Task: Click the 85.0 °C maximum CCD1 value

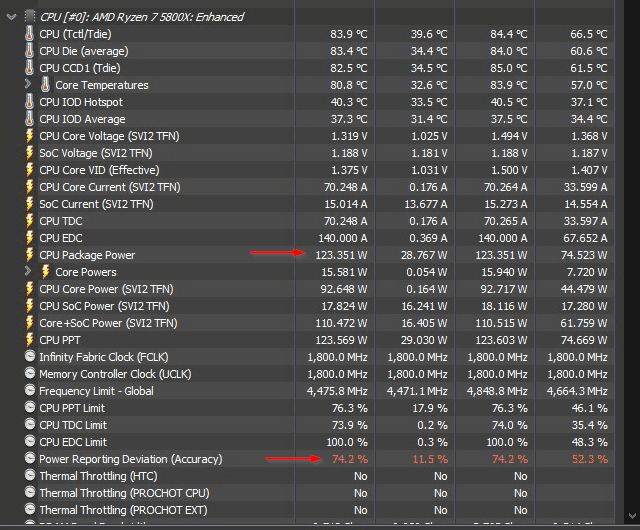Action: coord(509,68)
